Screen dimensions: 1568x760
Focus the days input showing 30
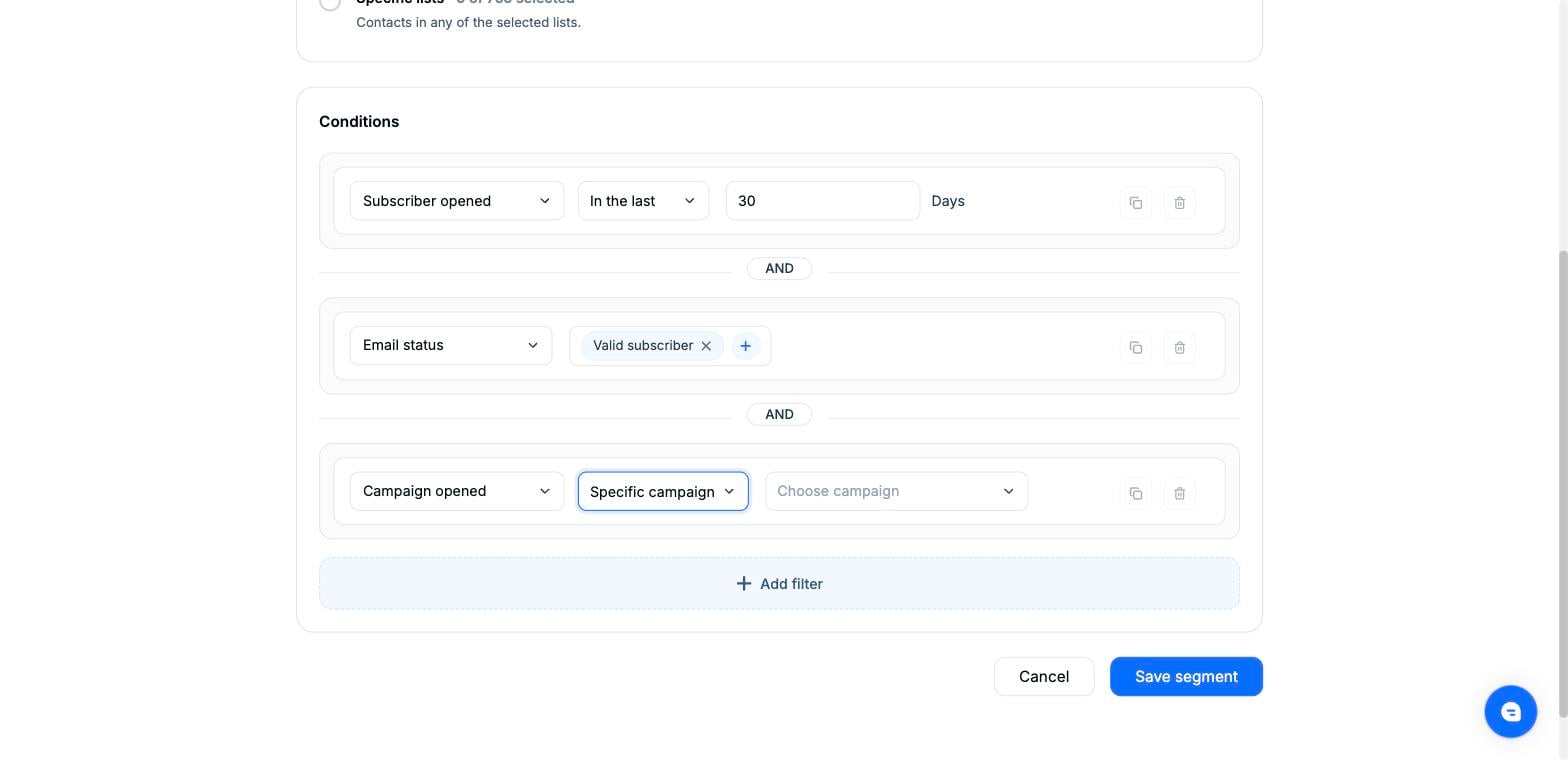(823, 201)
